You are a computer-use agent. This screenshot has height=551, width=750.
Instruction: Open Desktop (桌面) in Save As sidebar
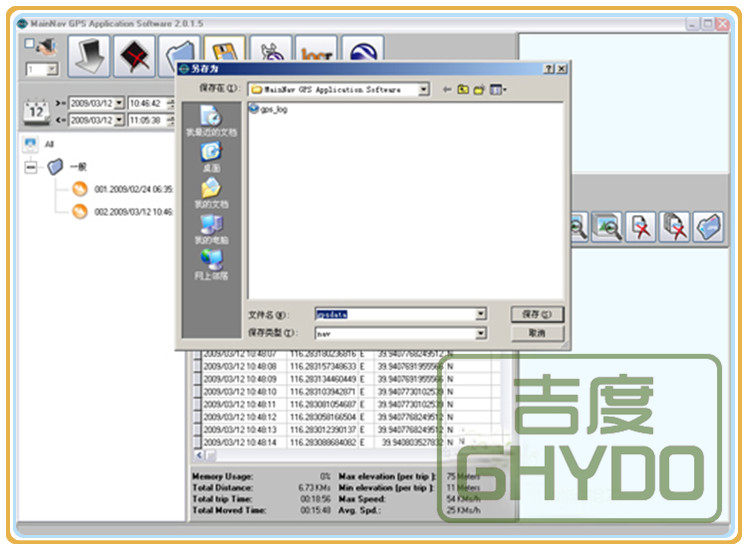click(x=211, y=157)
